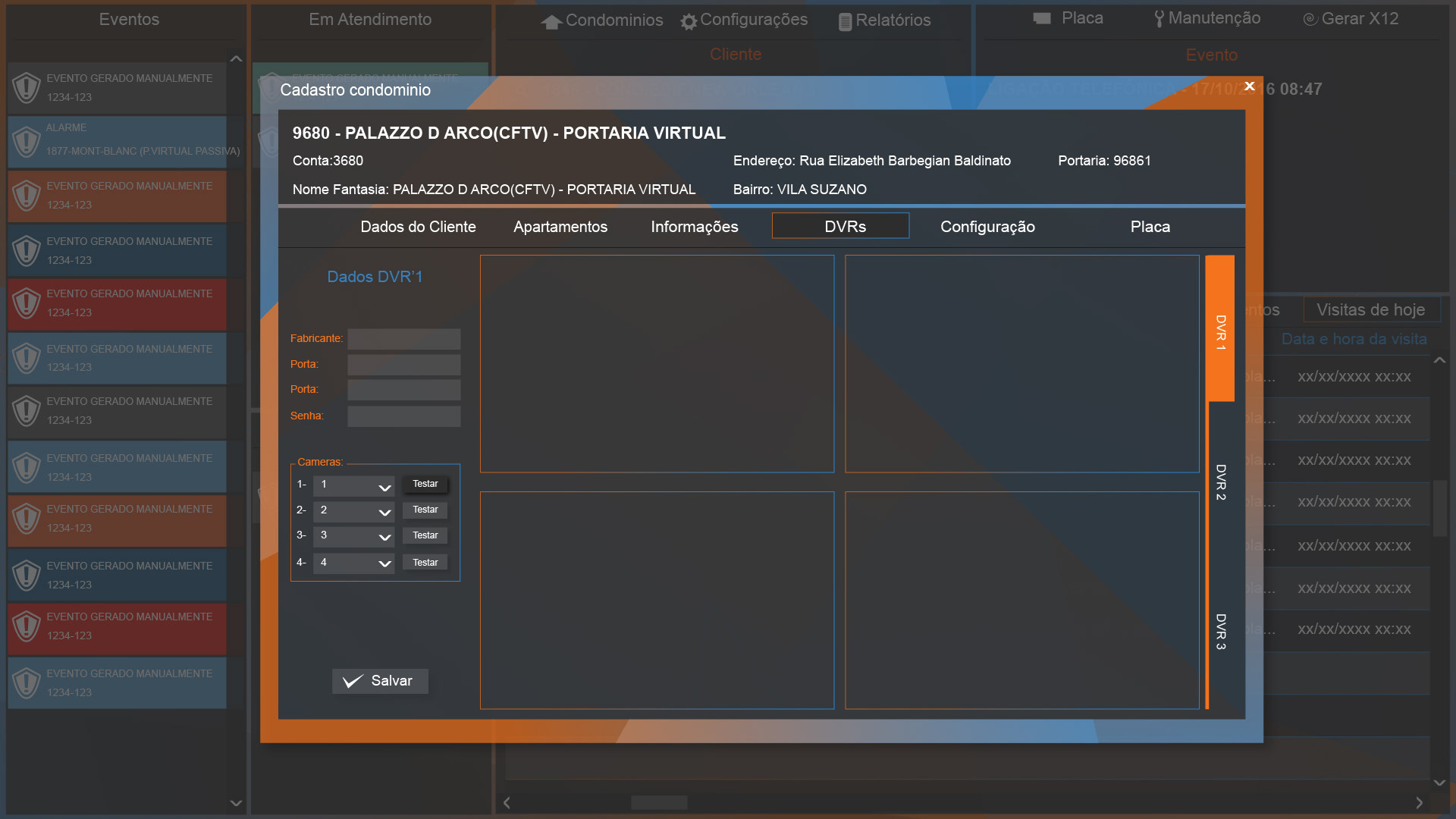1456x819 pixels.
Task: Select the DVRs tab
Action: pyautogui.click(x=840, y=226)
